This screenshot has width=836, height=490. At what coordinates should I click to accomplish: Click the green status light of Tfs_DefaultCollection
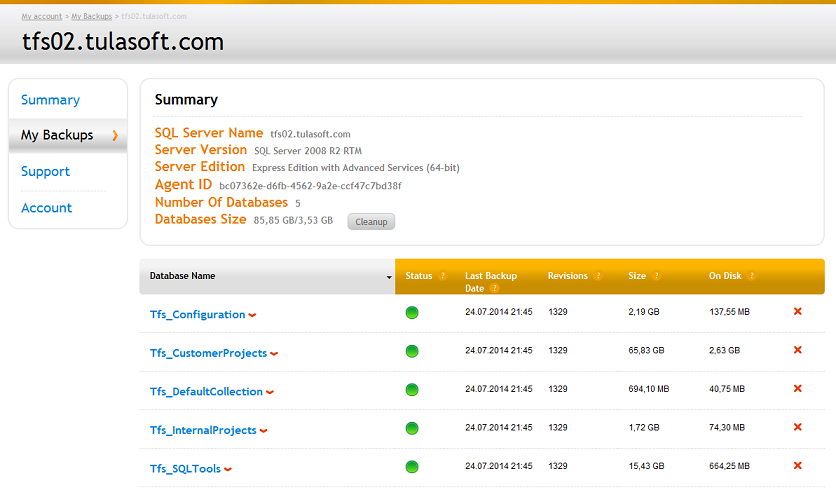coord(412,390)
